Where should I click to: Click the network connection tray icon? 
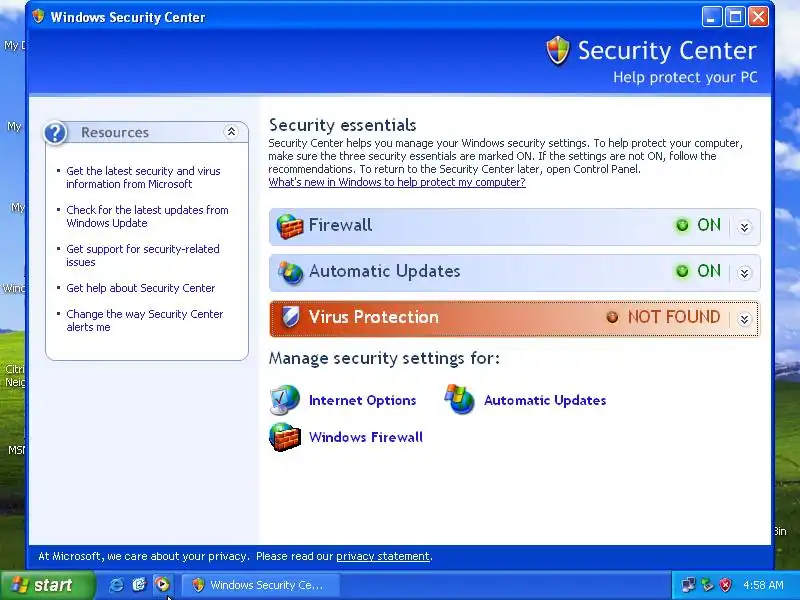pos(688,585)
